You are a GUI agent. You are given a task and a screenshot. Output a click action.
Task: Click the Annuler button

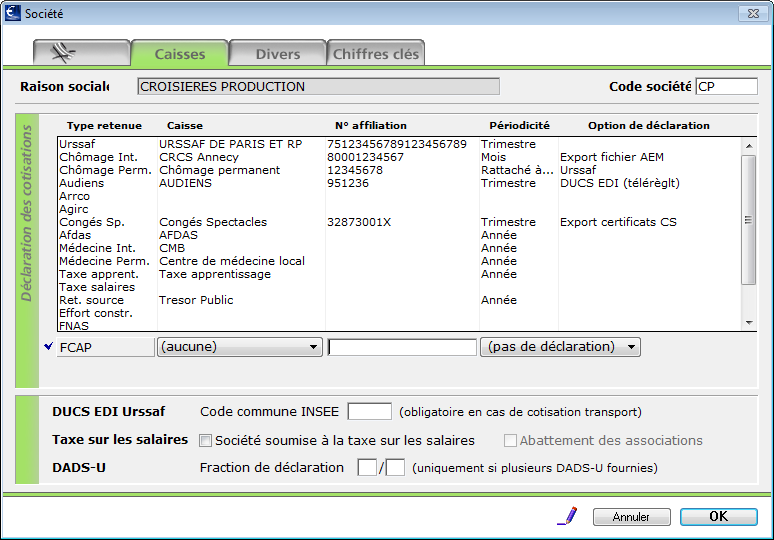pyautogui.click(x=631, y=517)
